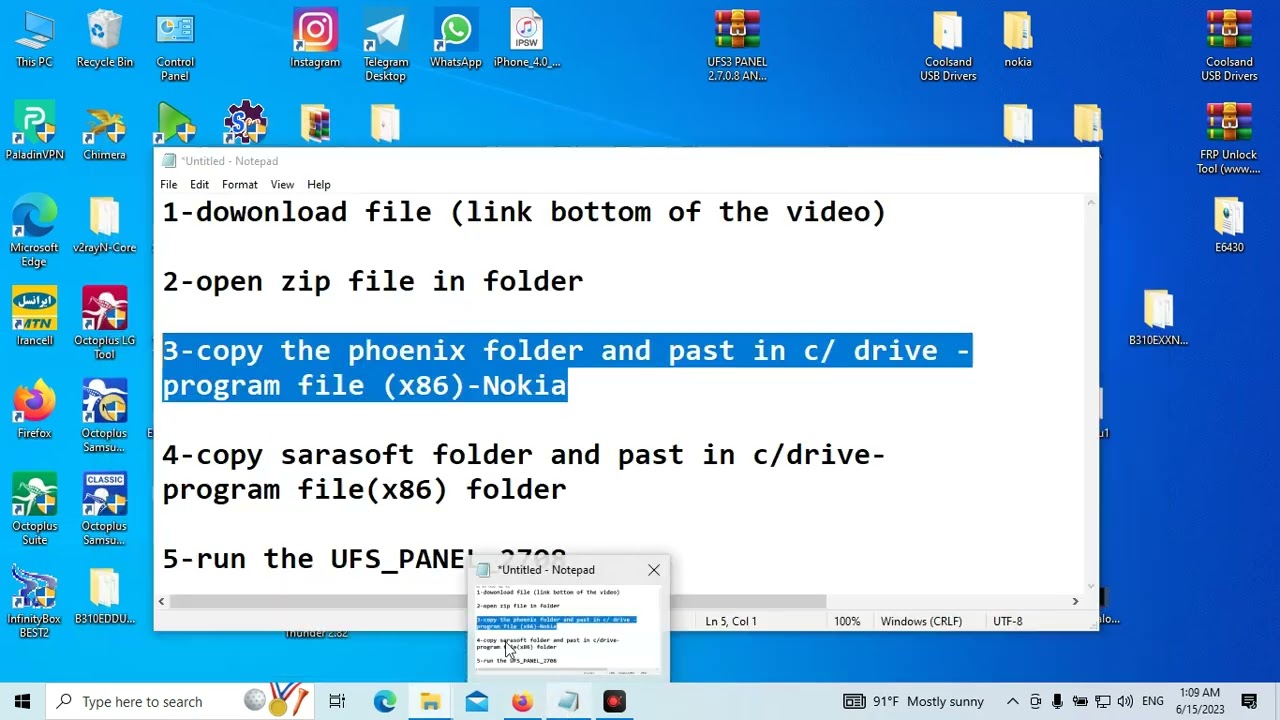Open the Windows Start menu
The image size is (1280, 720).
tap(22, 702)
